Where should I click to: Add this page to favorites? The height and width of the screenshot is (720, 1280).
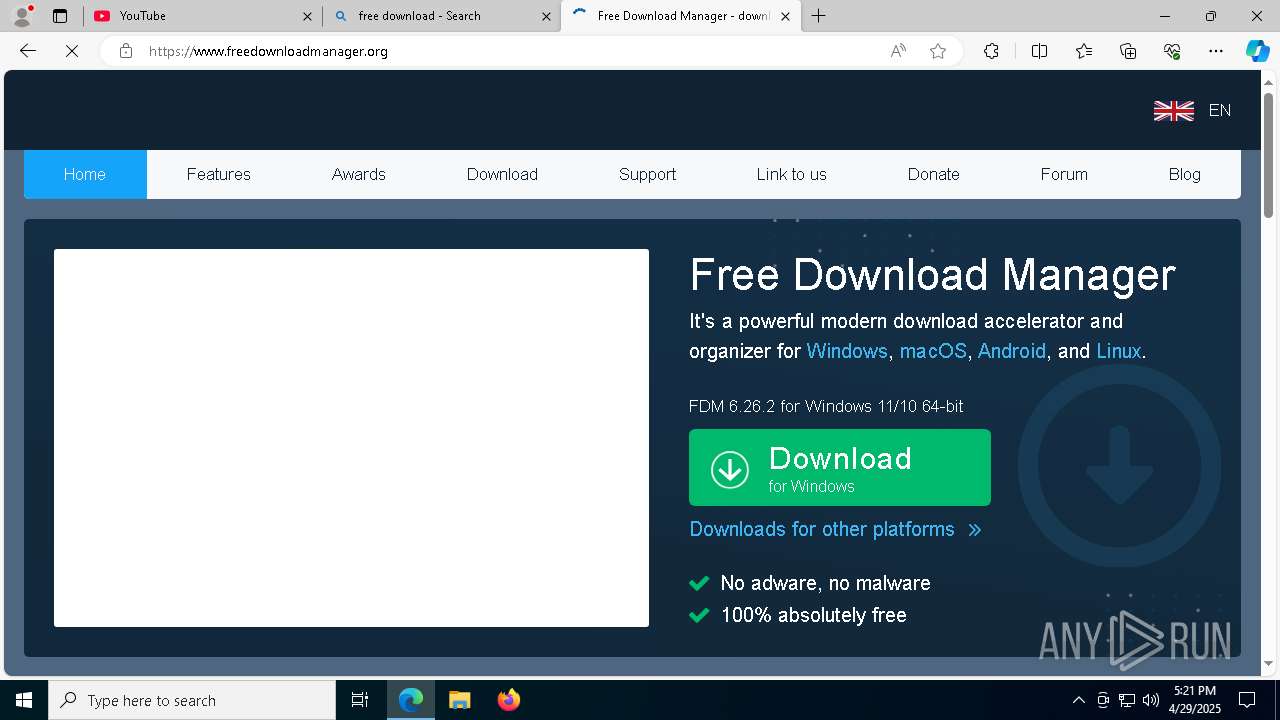pos(938,51)
